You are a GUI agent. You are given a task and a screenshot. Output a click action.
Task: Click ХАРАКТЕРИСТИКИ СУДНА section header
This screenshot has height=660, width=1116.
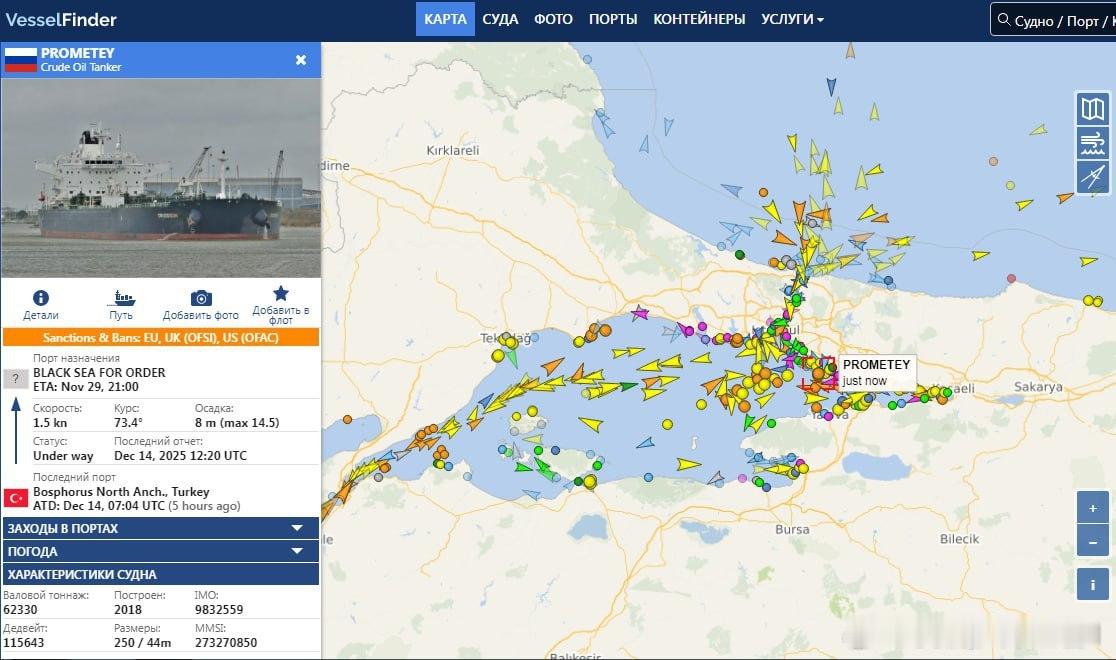(x=161, y=575)
